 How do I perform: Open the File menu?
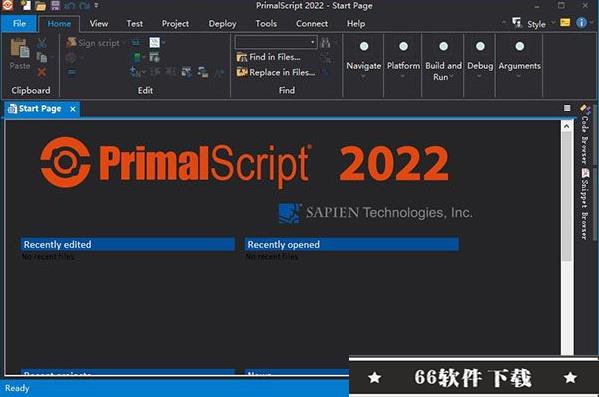19,24
